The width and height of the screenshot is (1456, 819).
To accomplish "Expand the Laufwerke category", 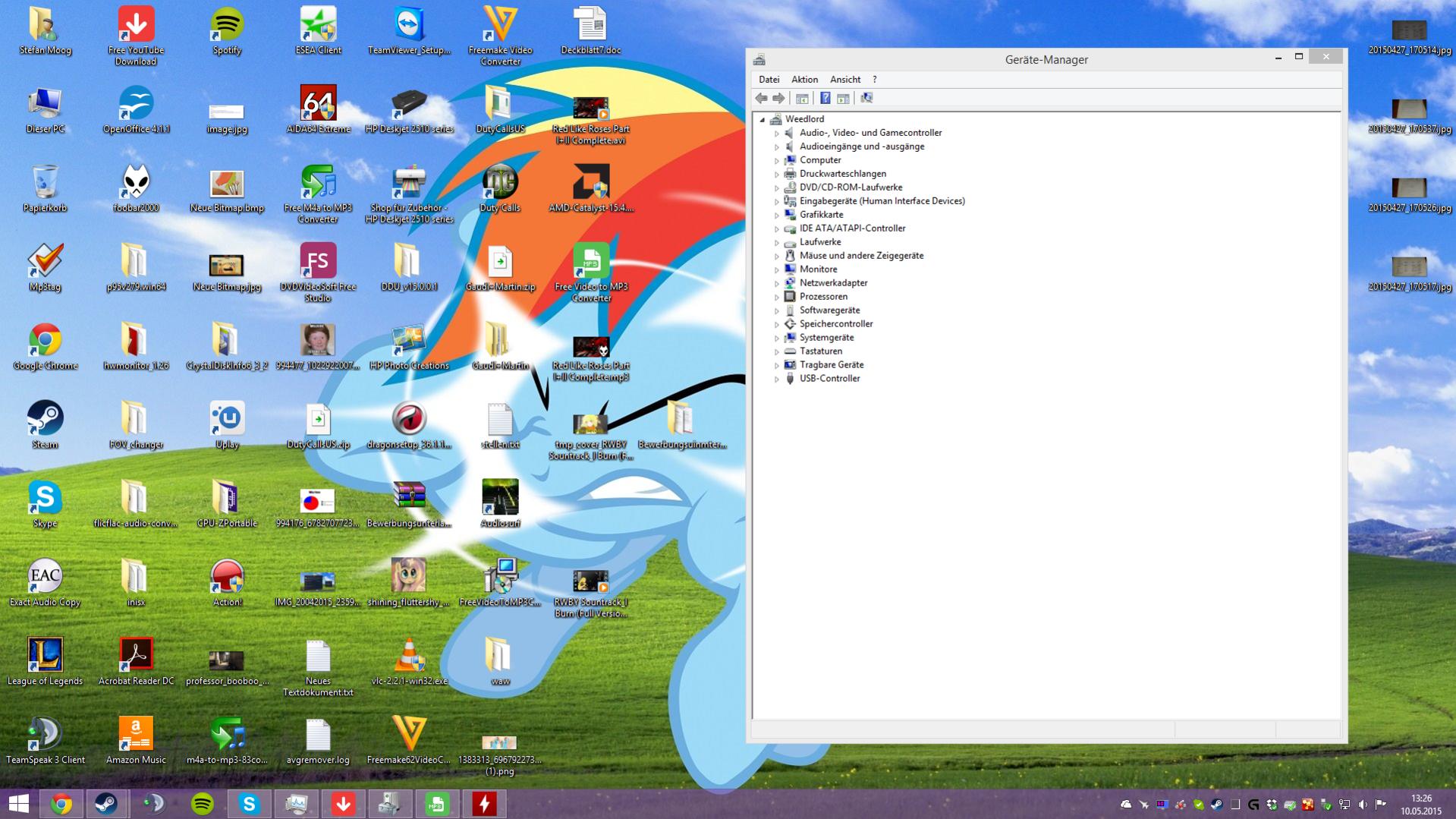I will click(776, 243).
